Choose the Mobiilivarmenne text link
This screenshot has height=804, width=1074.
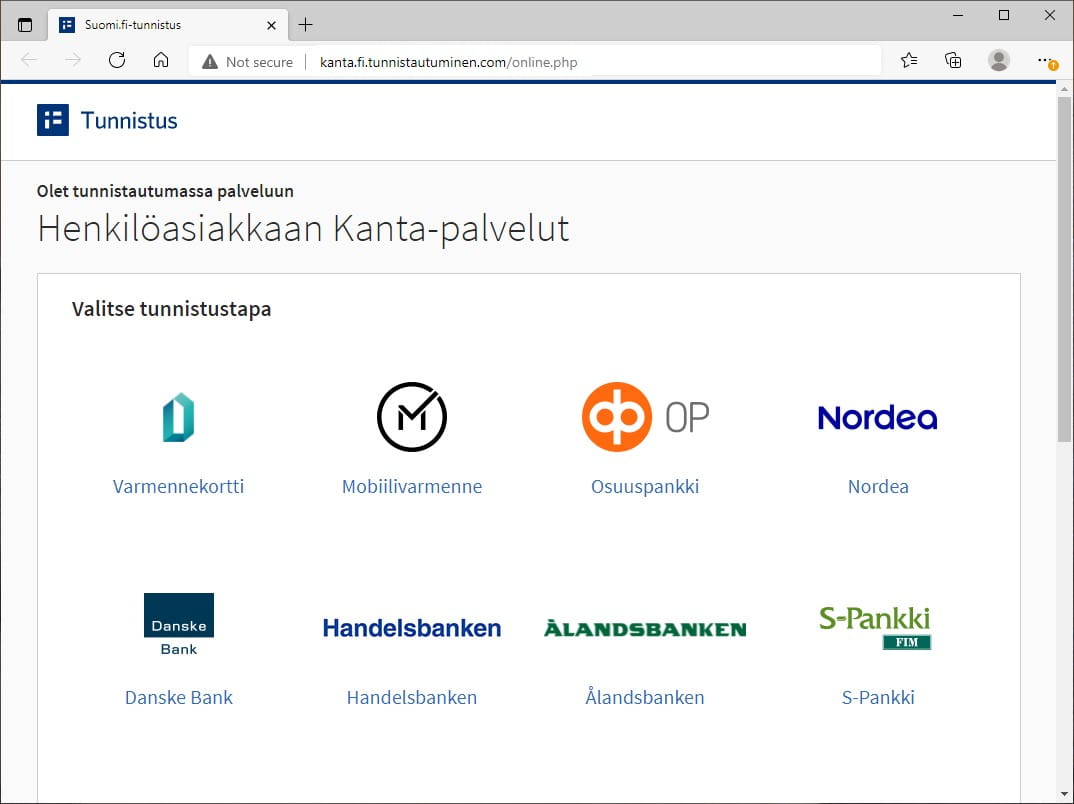[x=412, y=486]
